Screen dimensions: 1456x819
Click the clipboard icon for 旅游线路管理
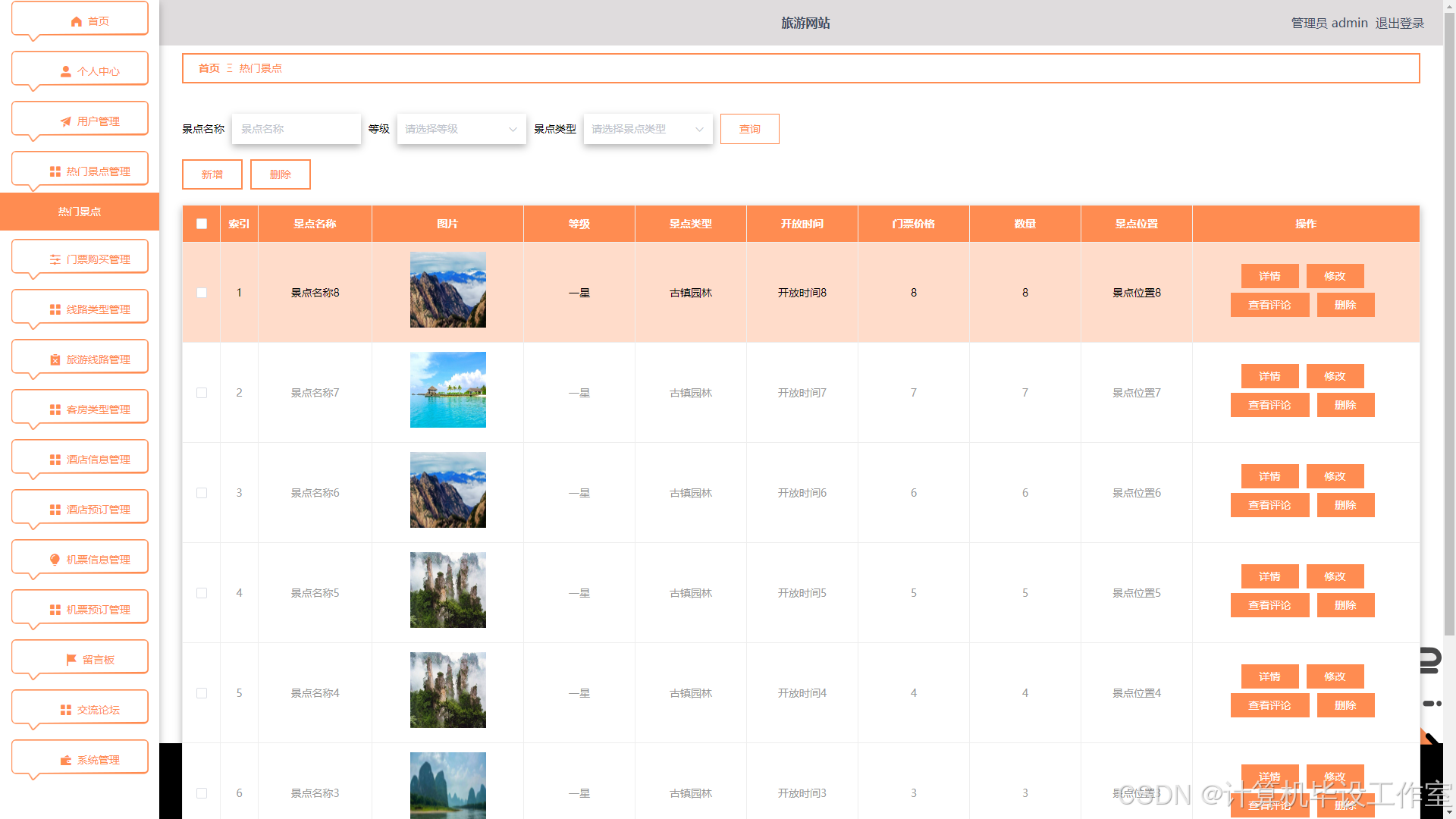tap(55, 359)
